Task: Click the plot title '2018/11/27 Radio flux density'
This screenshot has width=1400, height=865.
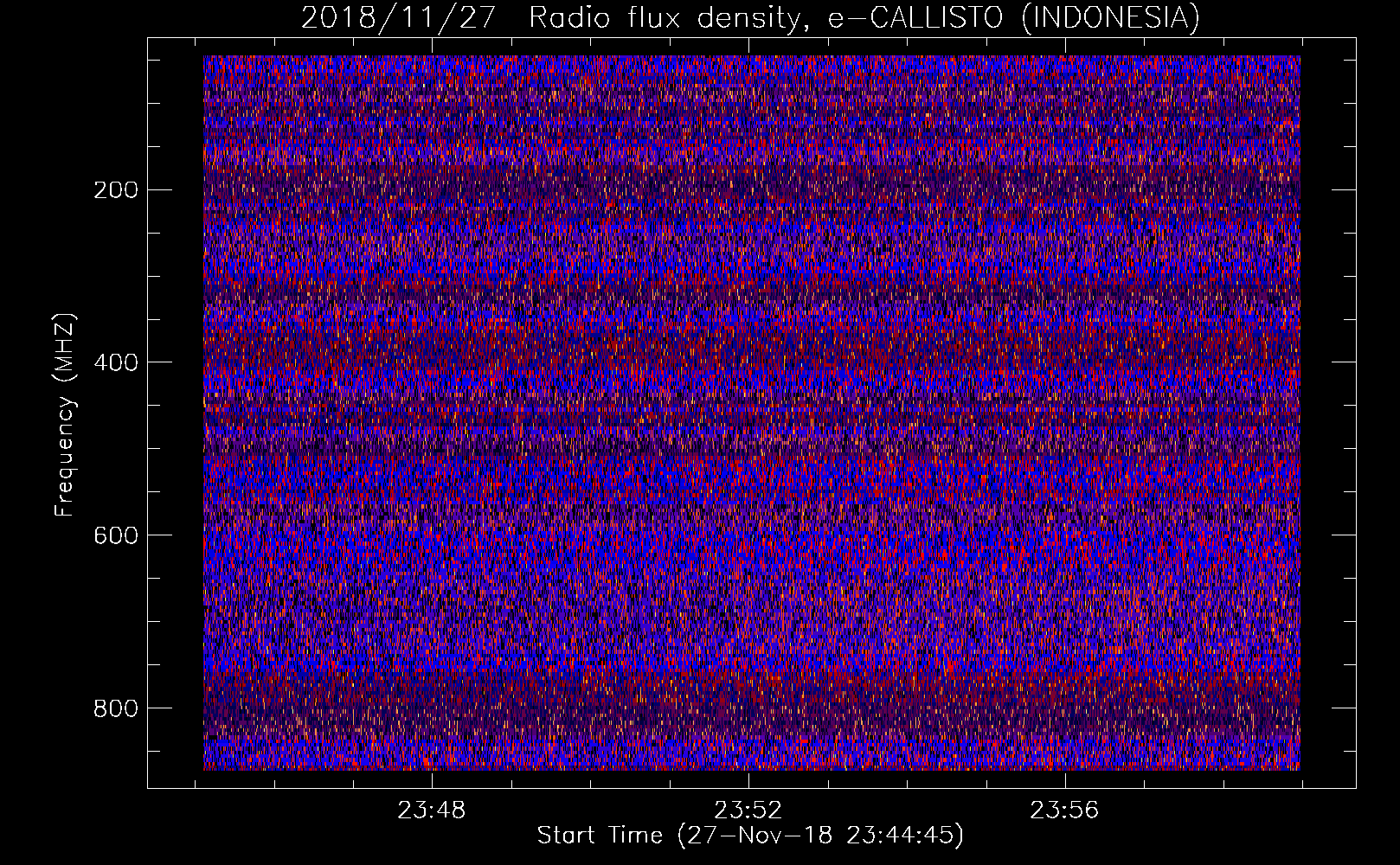Action: point(750,17)
